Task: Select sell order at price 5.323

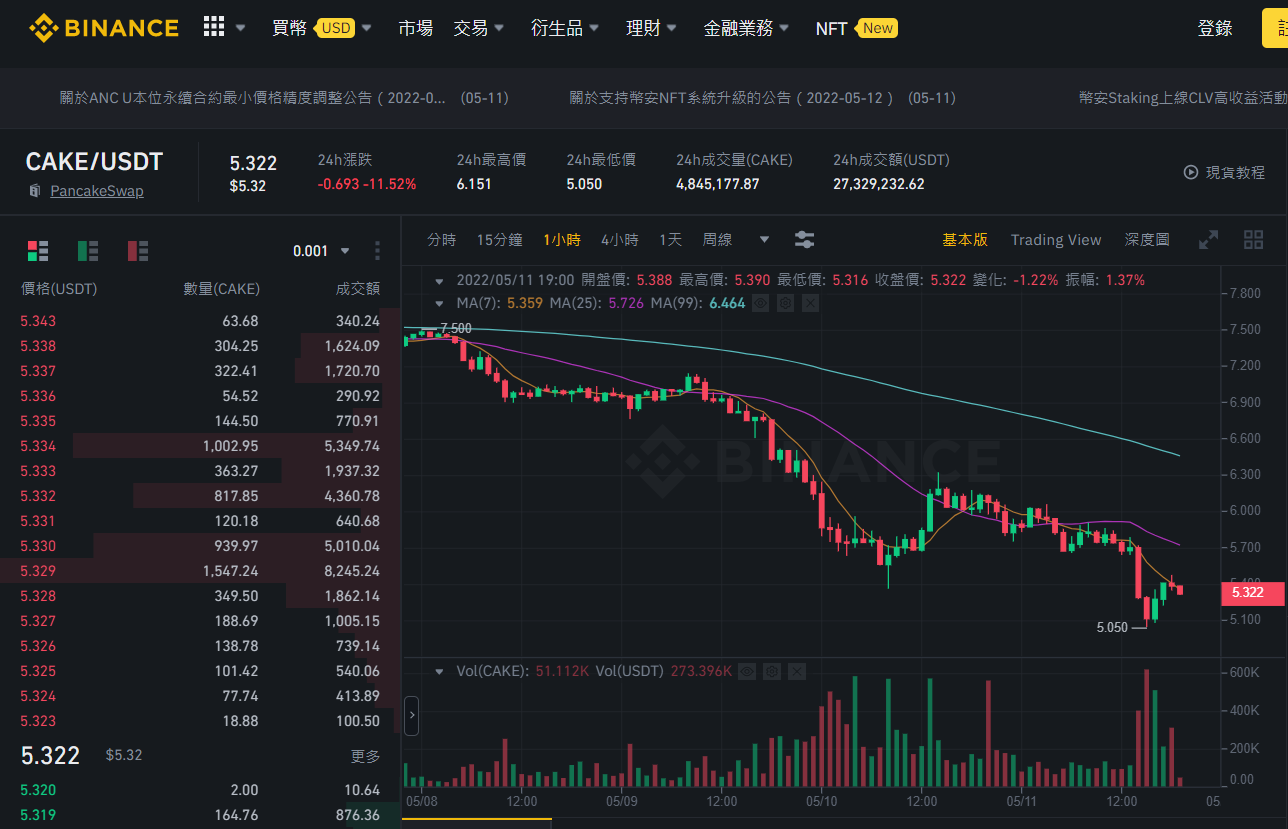Action: click(x=200, y=721)
